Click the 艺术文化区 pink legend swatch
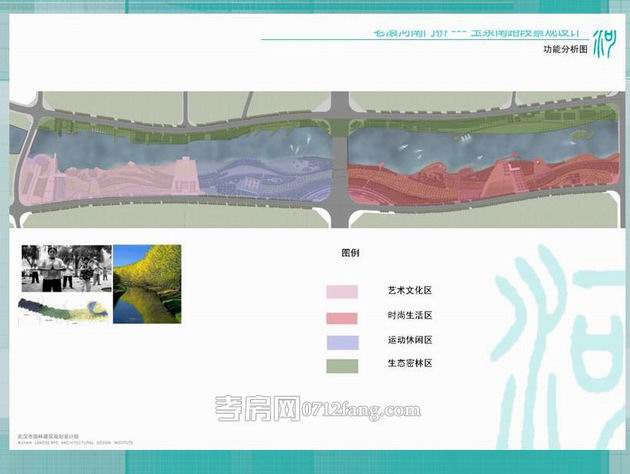The width and height of the screenshot is (630, 474). click(x=342, y=292)
